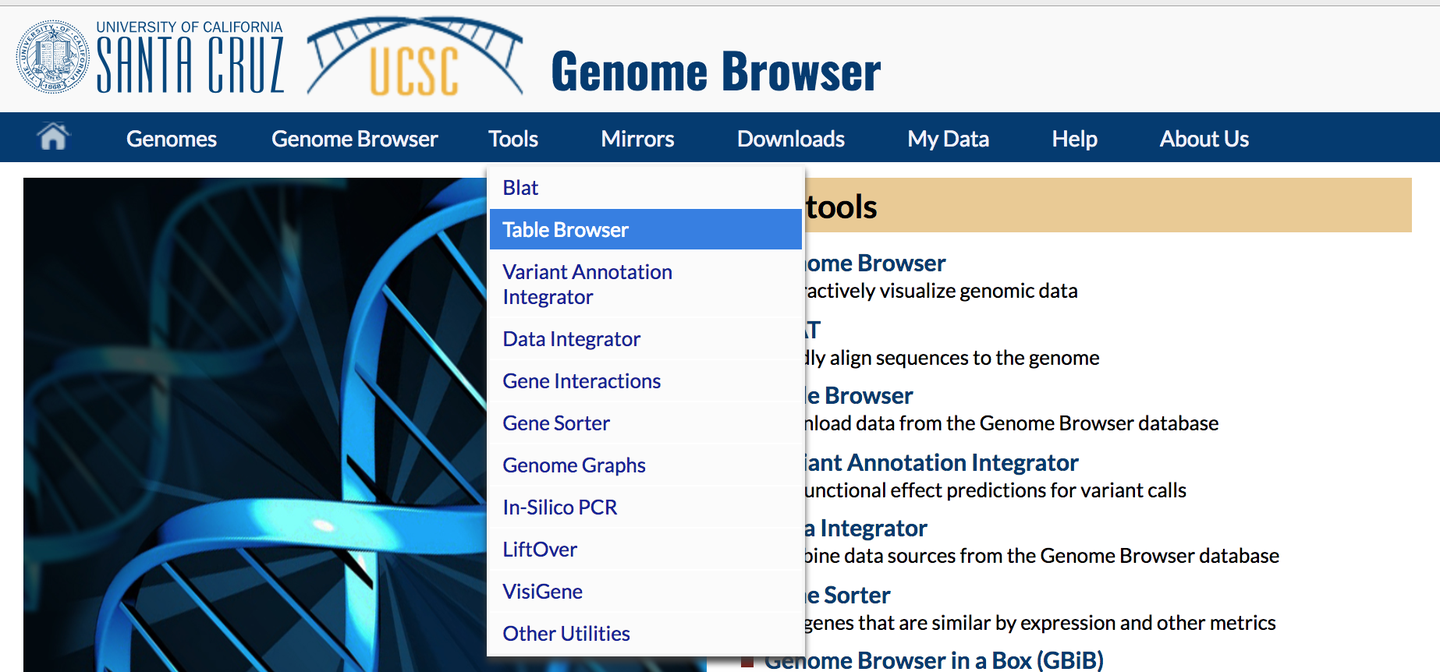Select Variant Annotation Integrator menu entry
This screenshot has width=1440, height=672.
click(x=587, y=284)
